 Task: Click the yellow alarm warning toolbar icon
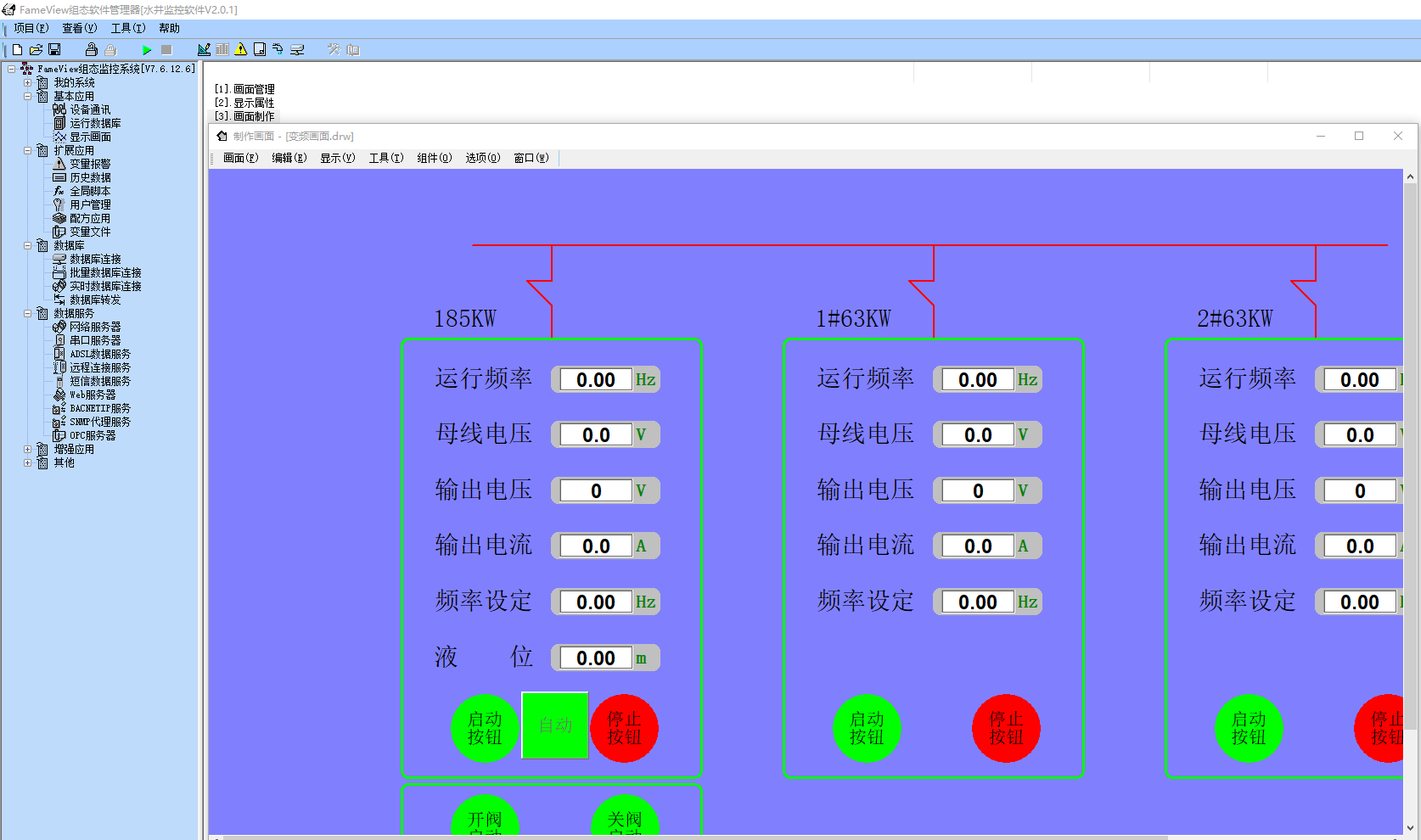click(241, 50)
